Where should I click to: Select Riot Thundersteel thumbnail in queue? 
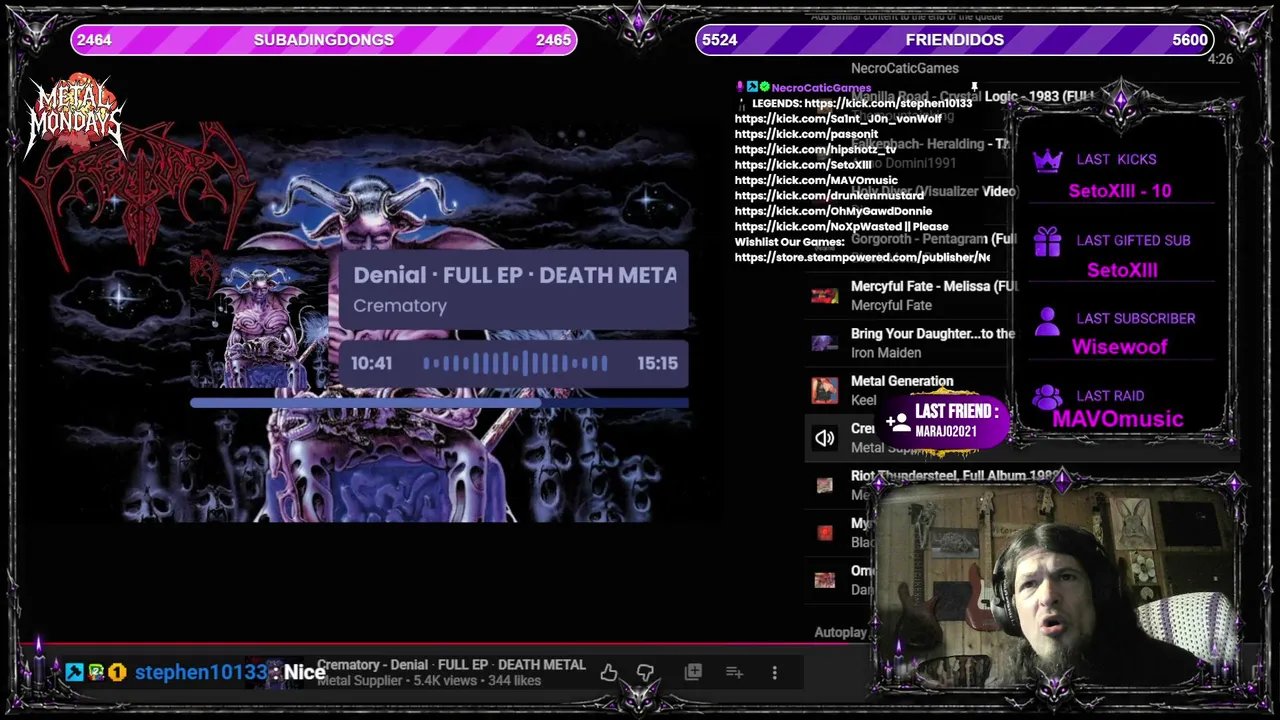(824, 485)
